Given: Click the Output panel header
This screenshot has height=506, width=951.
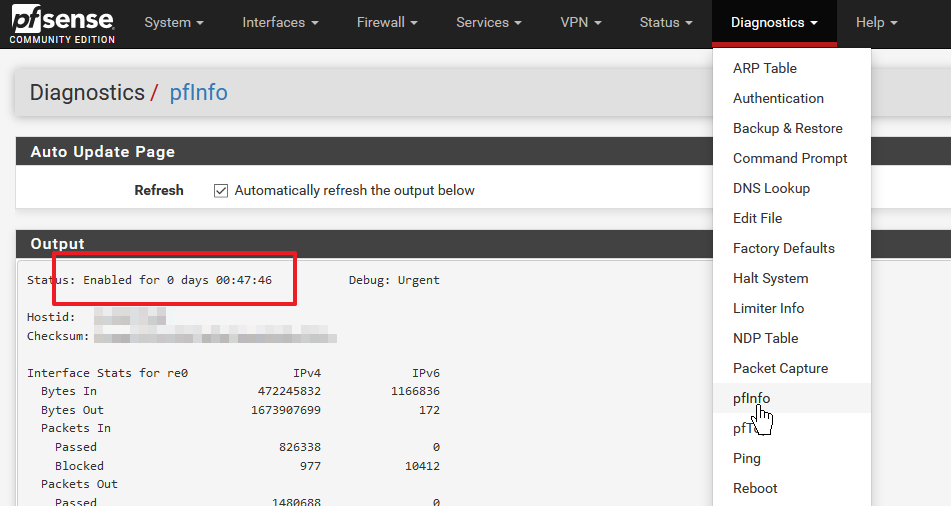Looking at the screenshot, I should click(x=364, y=244).
